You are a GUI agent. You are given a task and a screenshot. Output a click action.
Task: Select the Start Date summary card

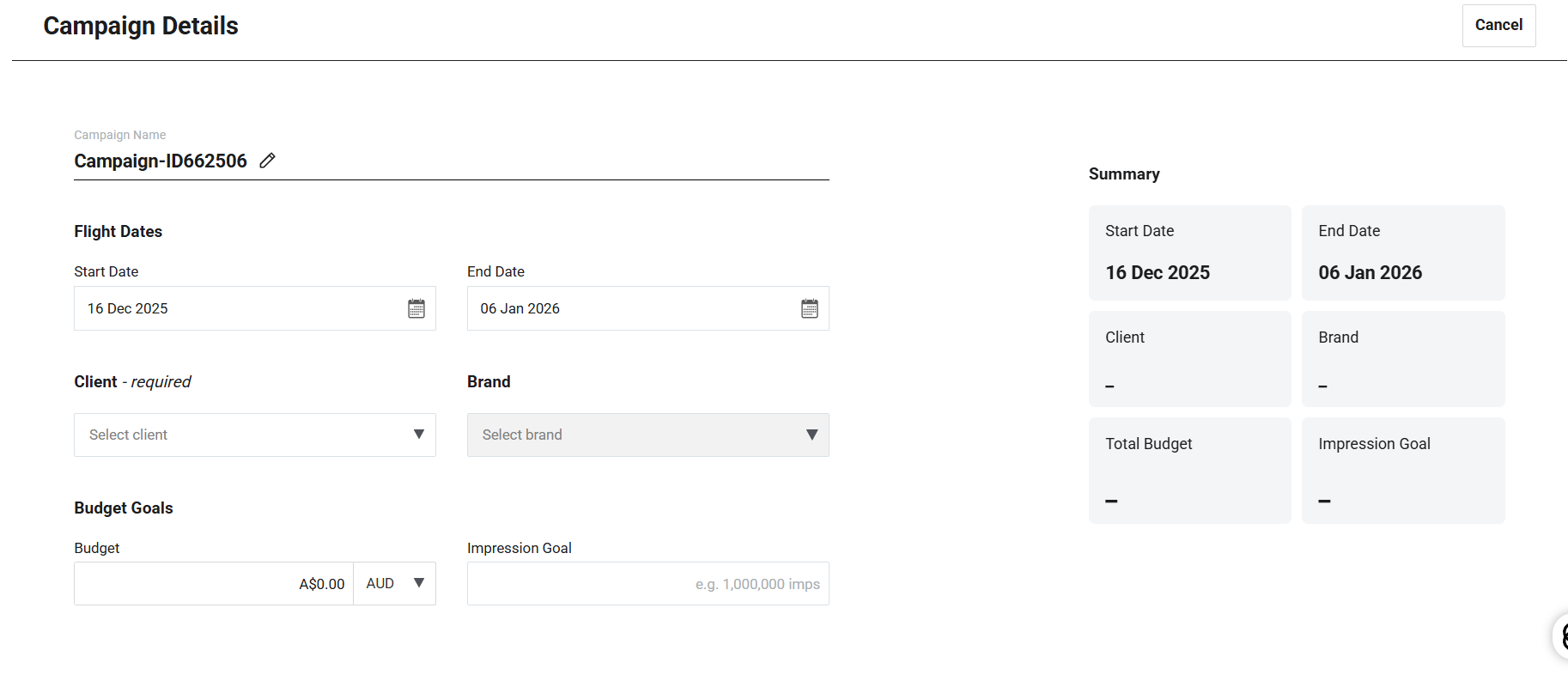pos(1189,252)
